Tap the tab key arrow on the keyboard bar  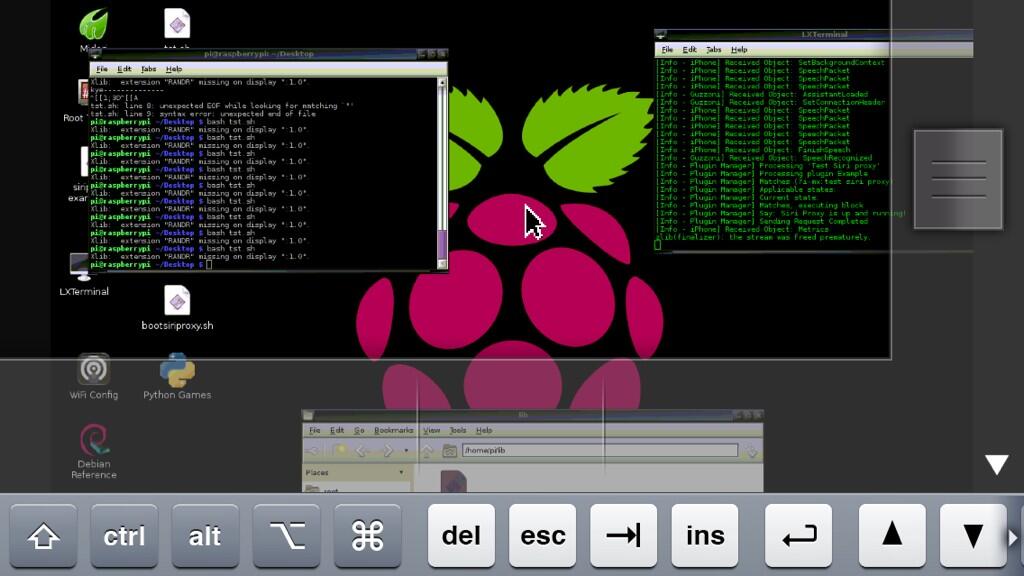click(624, 536)
